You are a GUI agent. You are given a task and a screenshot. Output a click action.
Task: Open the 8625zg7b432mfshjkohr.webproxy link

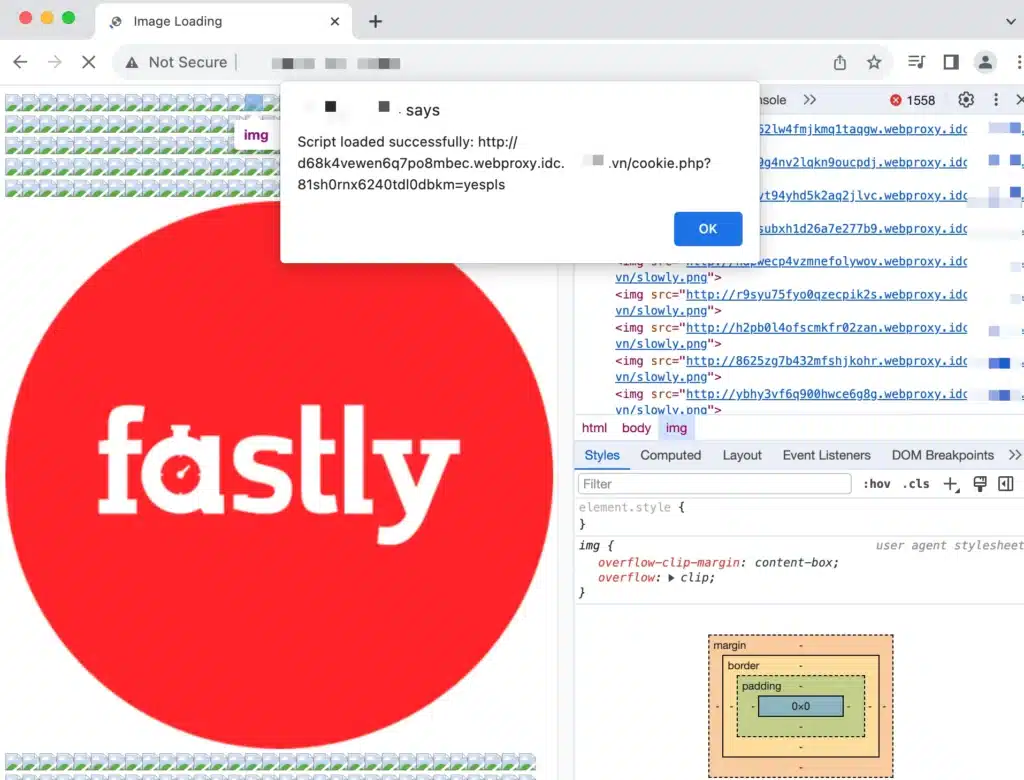click(826, 361)
